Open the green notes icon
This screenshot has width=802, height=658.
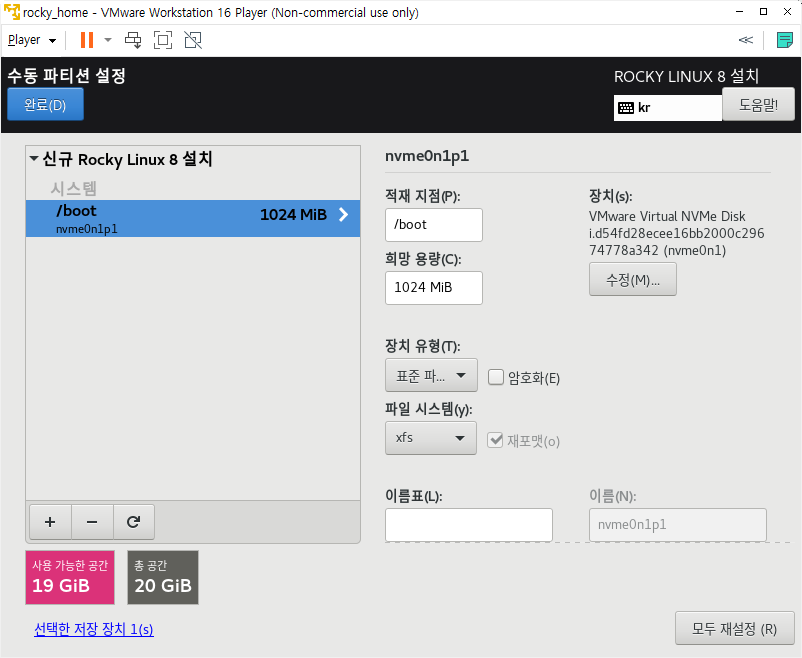(784, 40)
